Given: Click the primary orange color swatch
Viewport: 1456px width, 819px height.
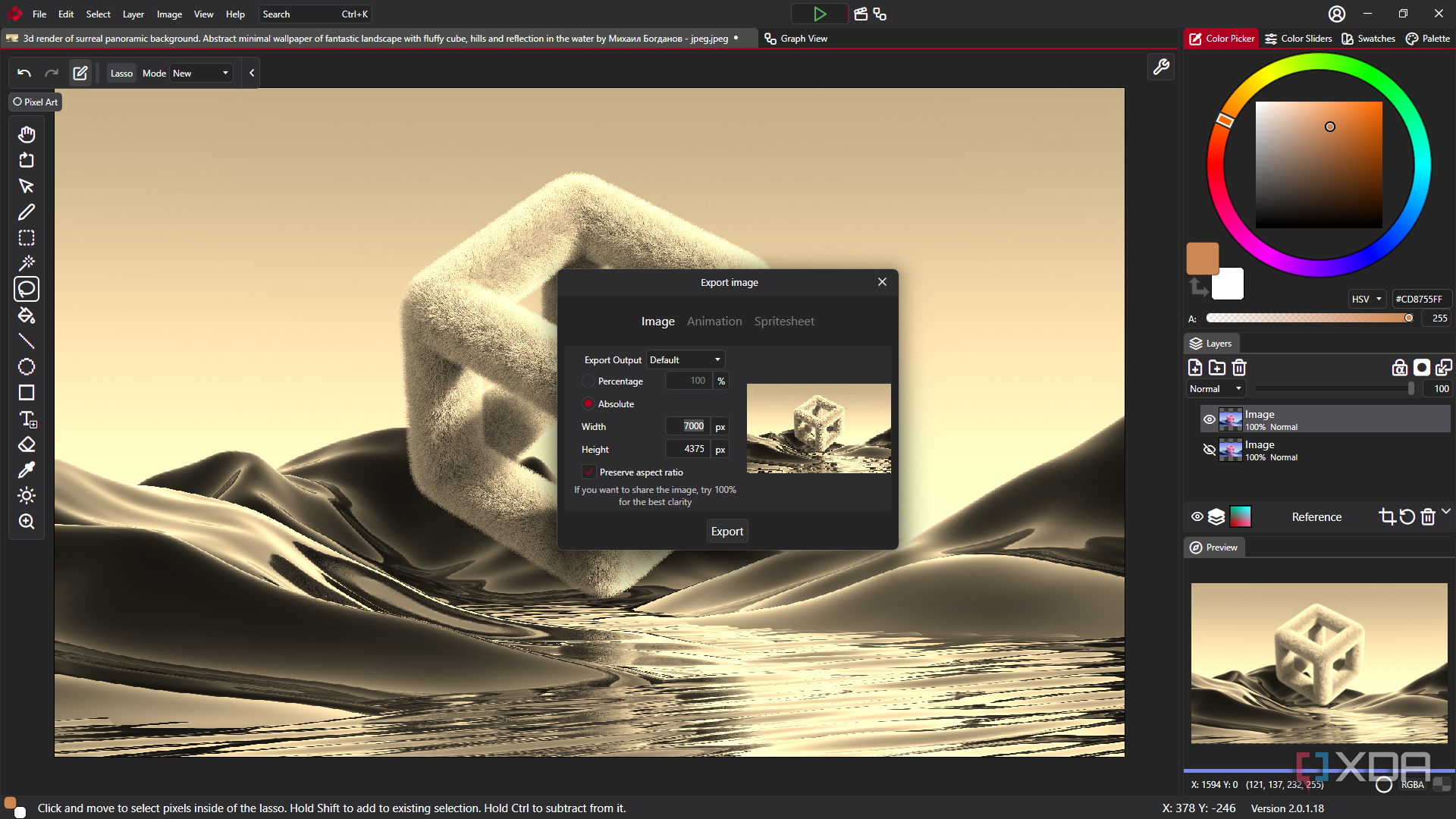Looking at the screenshot, I should 1203,259.
